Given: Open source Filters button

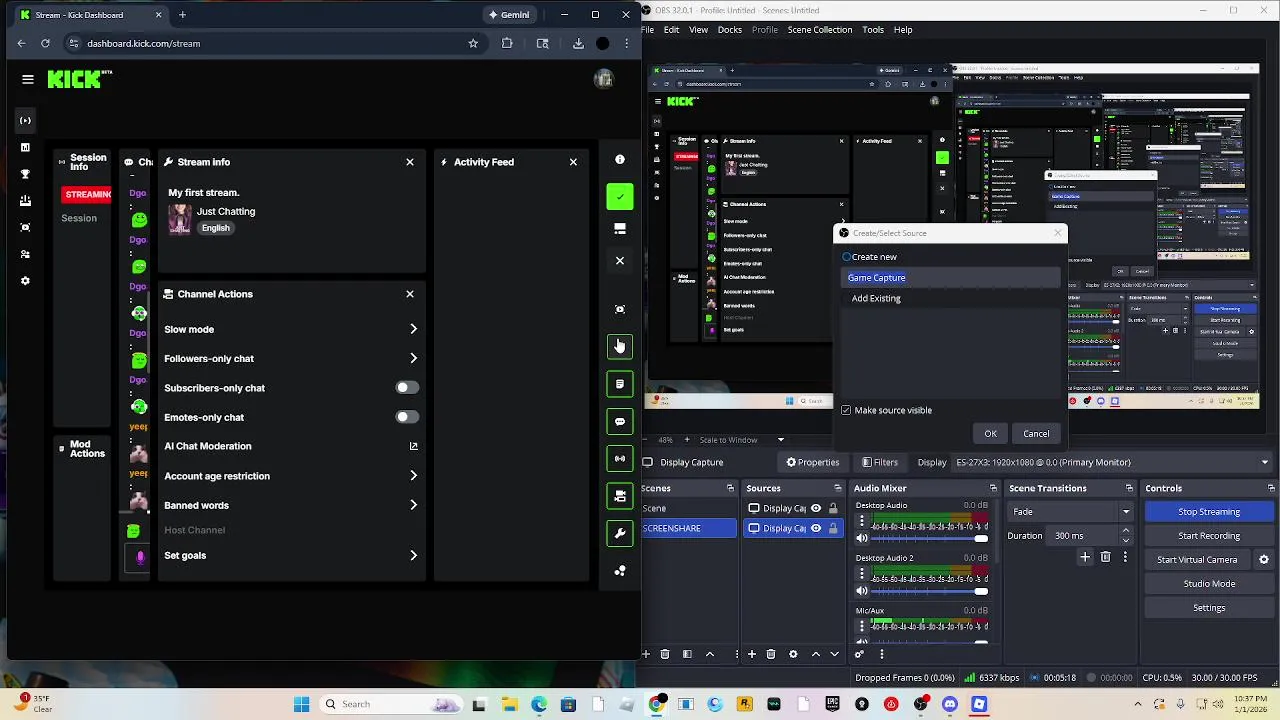Looking at the screenshot, I should click(x=880, y=462).
